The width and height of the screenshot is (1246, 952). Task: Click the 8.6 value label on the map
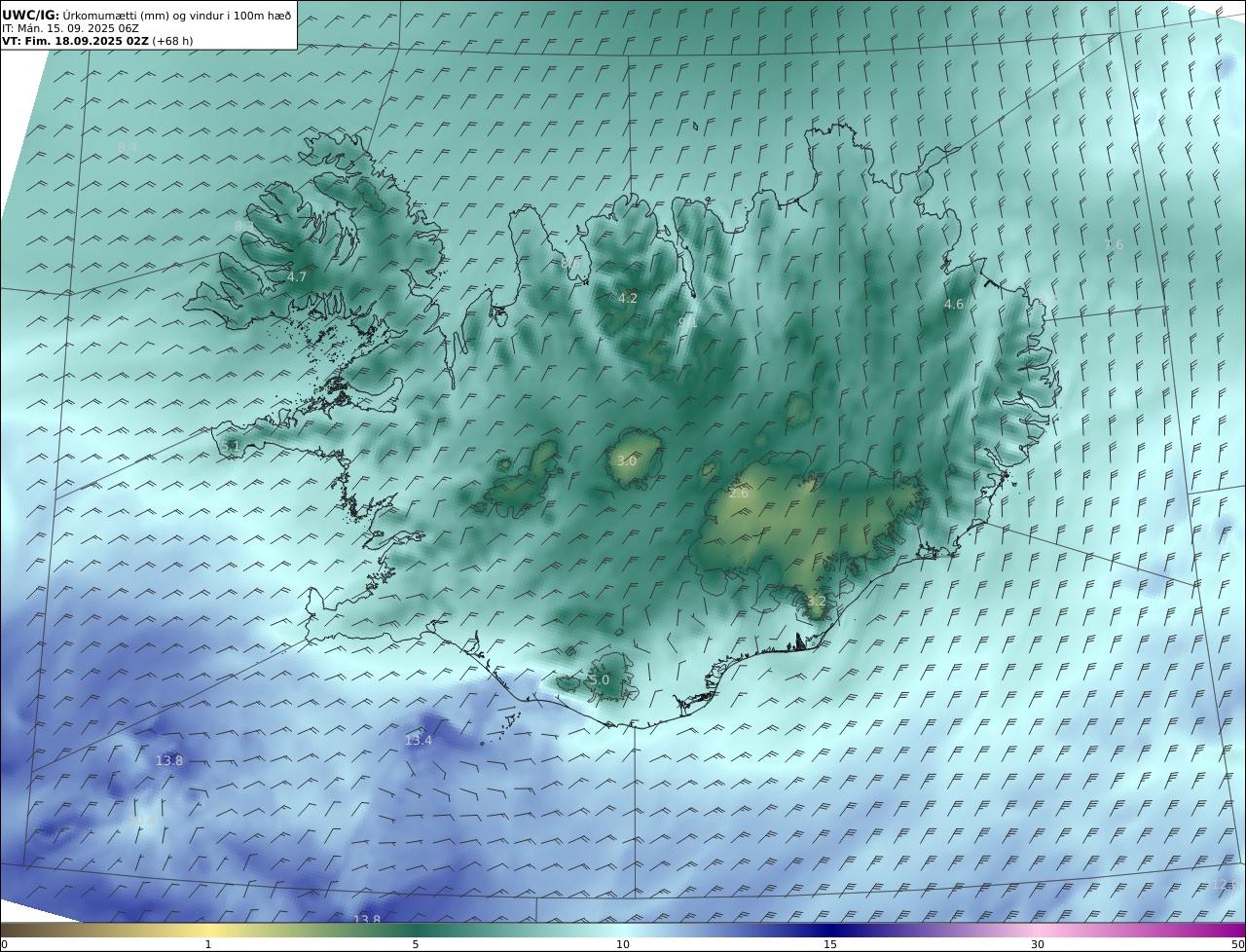[x=570, y=263]
